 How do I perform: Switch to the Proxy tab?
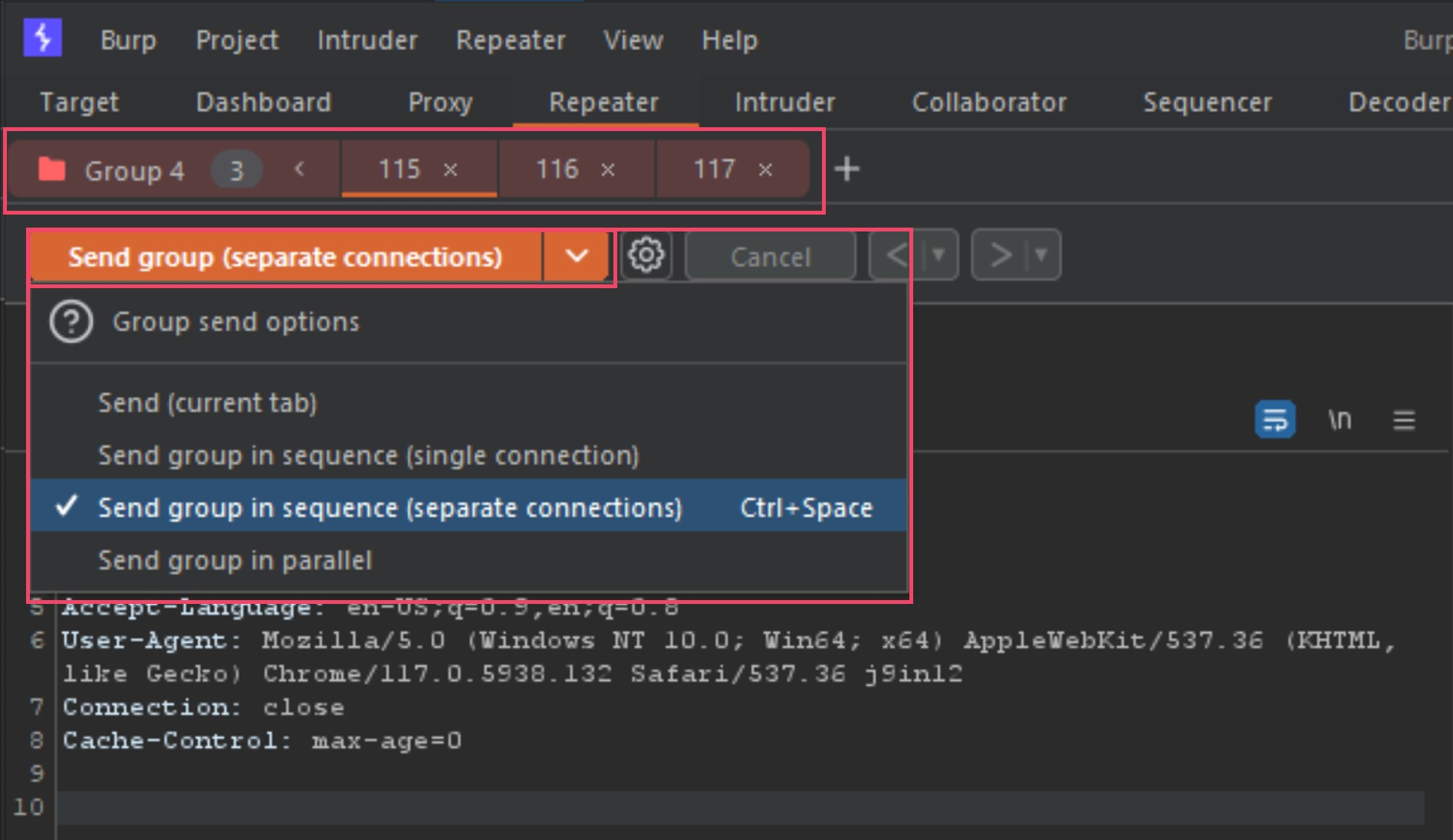click(440, 103)
